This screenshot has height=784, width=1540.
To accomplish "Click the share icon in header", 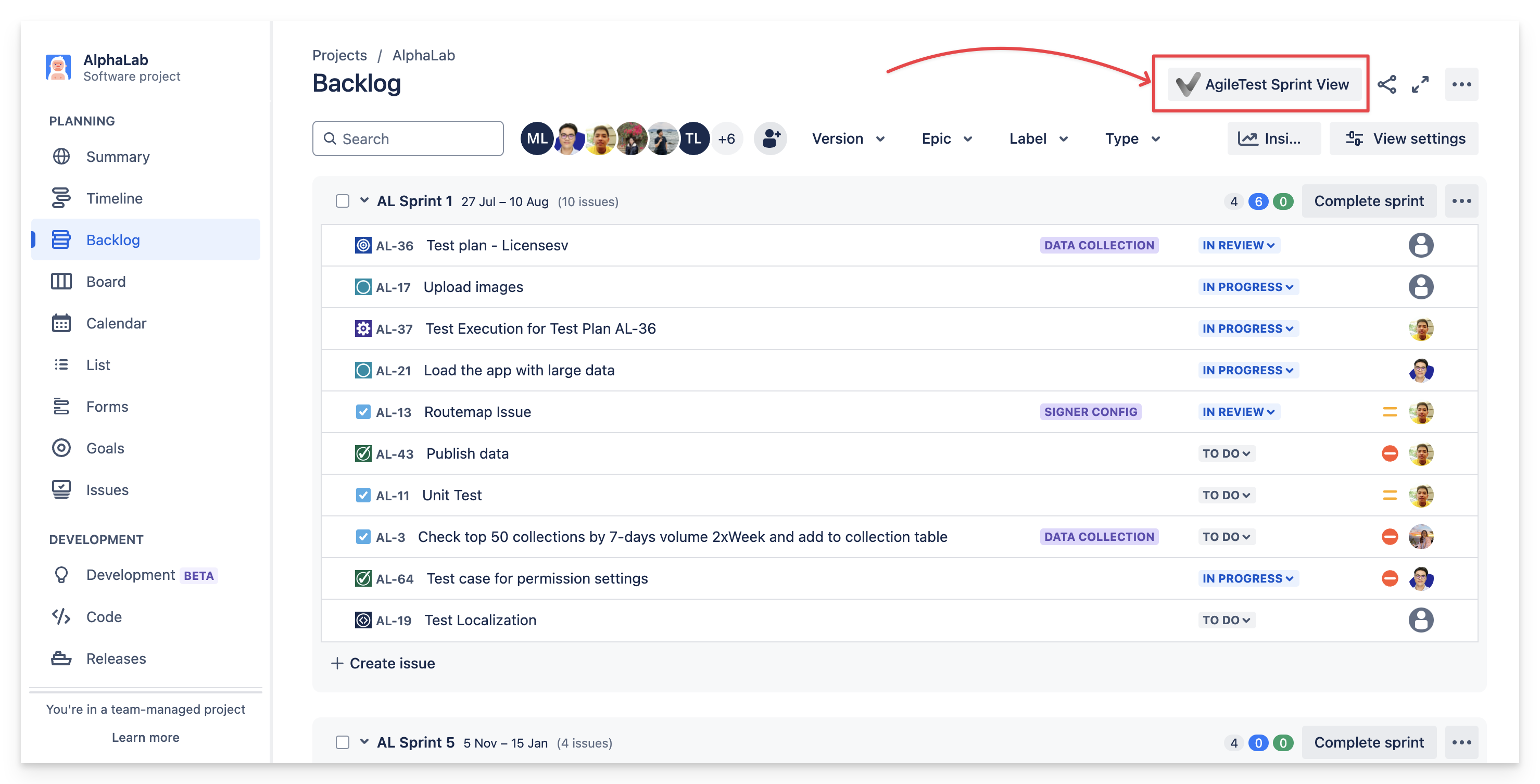I will tap(1386, 84).
